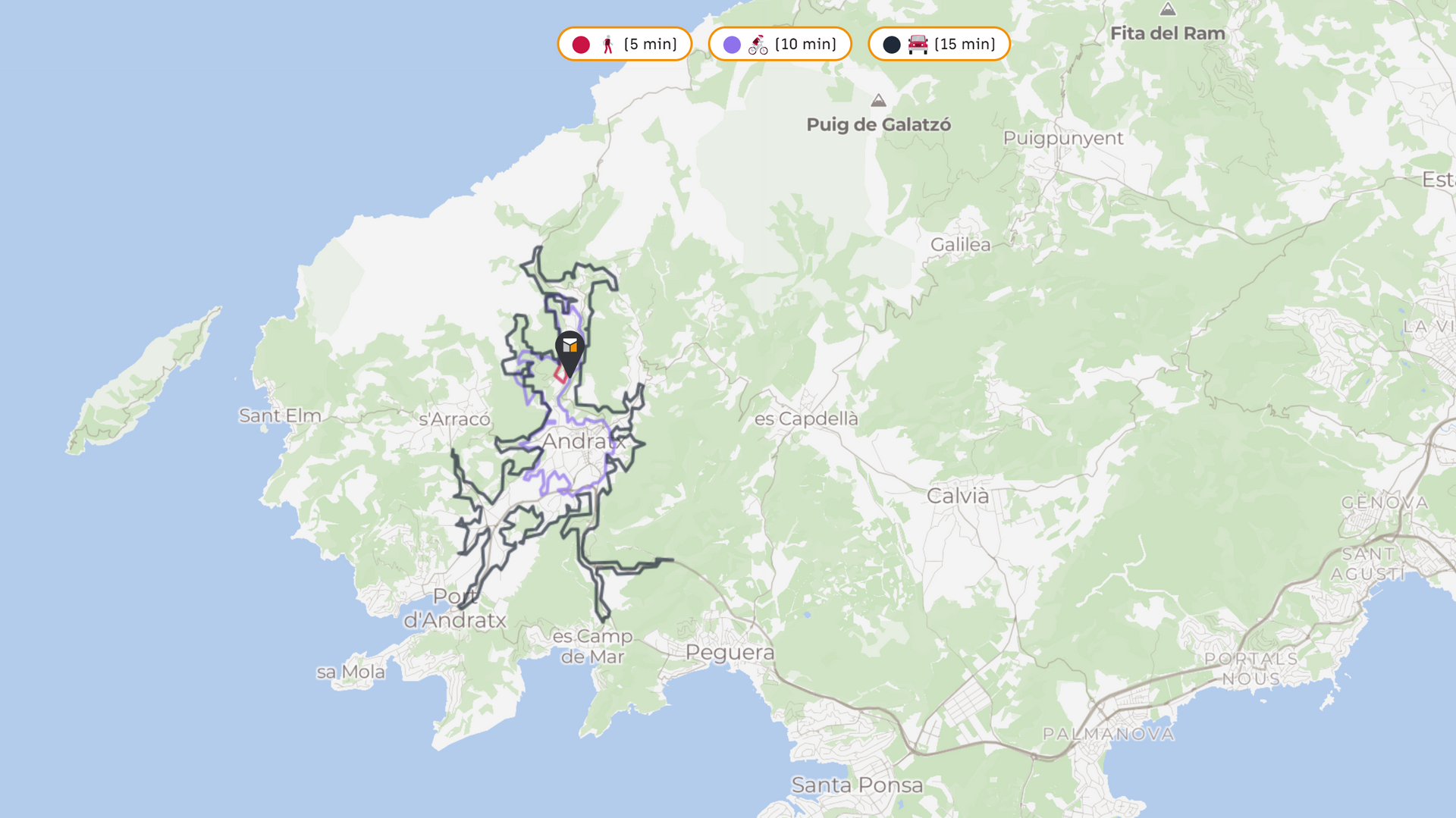
Task: Click the small red walking area polygon
Action: (560, 374)
